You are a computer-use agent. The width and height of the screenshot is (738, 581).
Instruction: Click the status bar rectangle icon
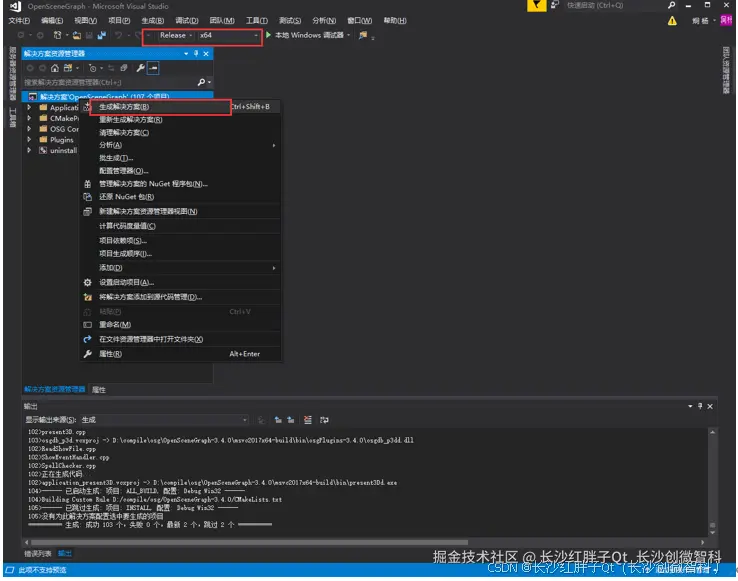click(9, 570)
